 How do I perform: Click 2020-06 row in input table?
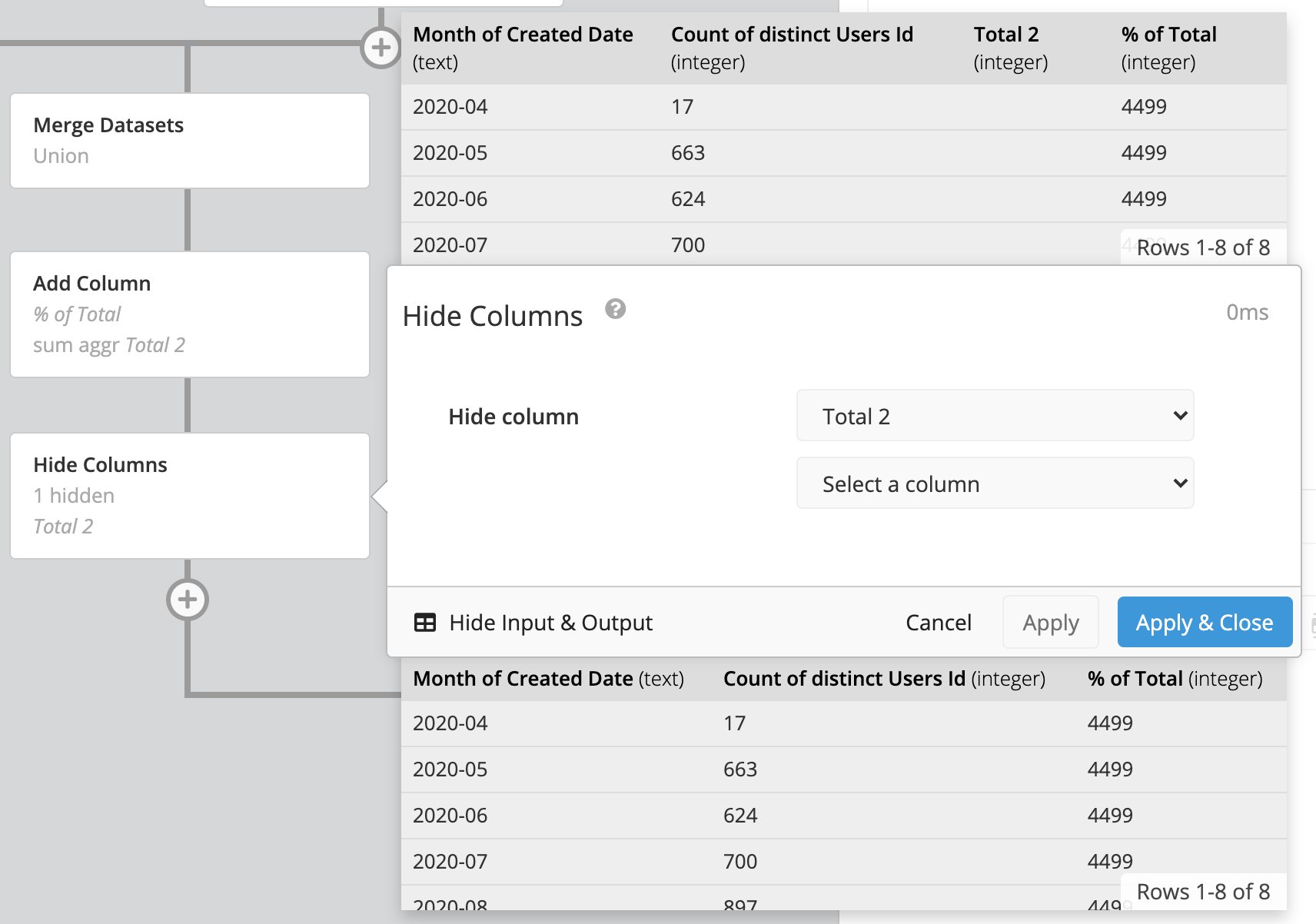pyautogui.click(x=843, y=199)
